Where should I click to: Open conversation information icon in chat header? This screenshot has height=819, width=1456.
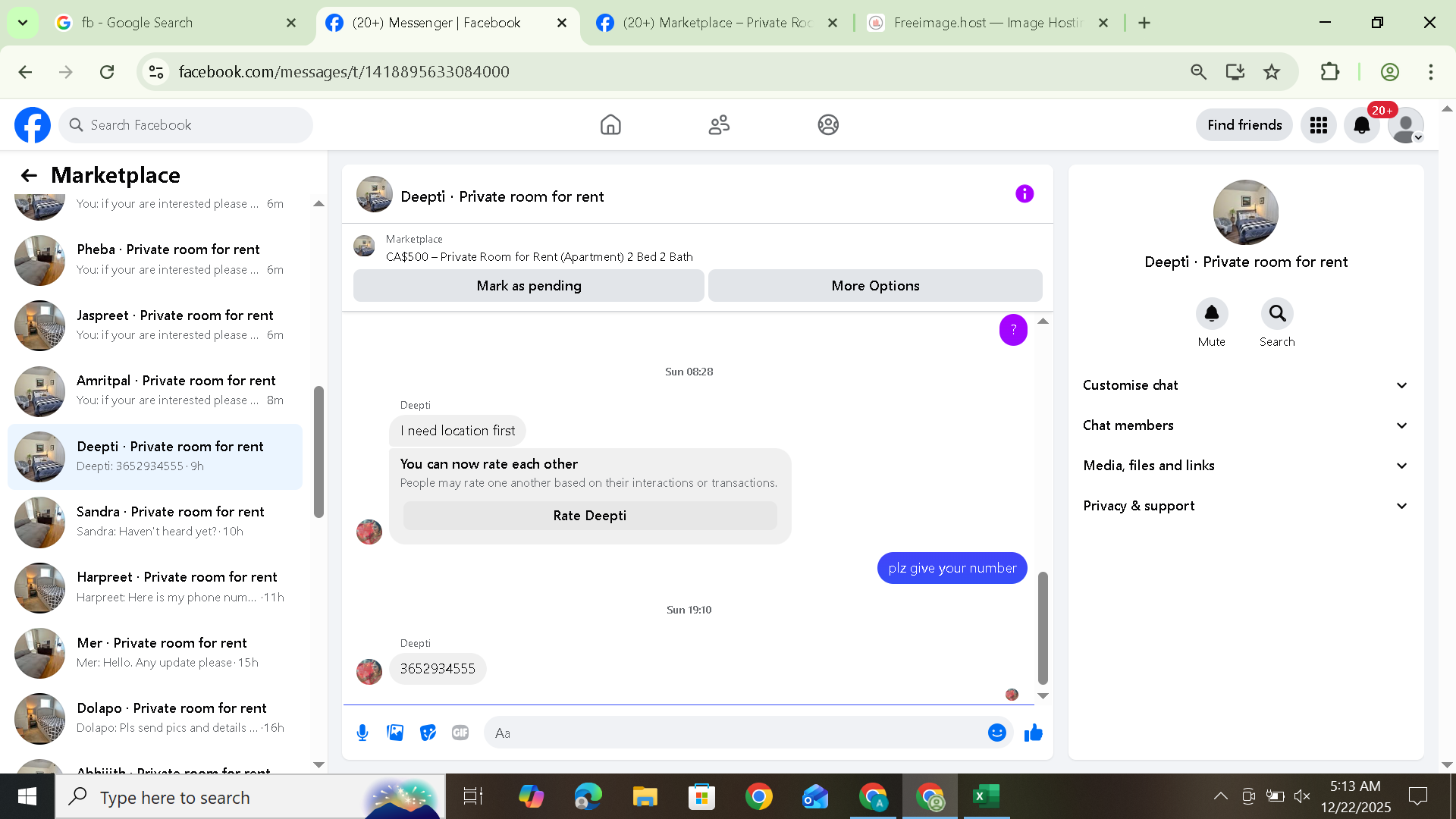point(1024,194)
